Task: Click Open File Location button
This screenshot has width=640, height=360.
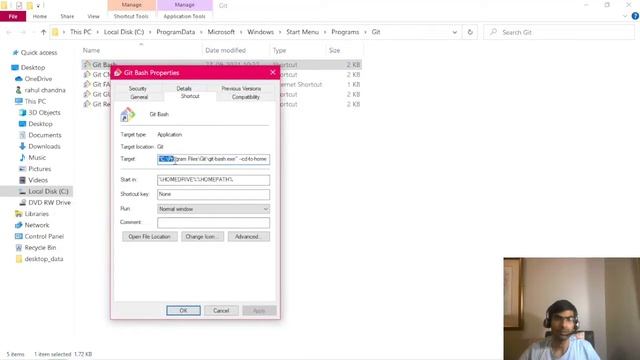Action: 149,237
